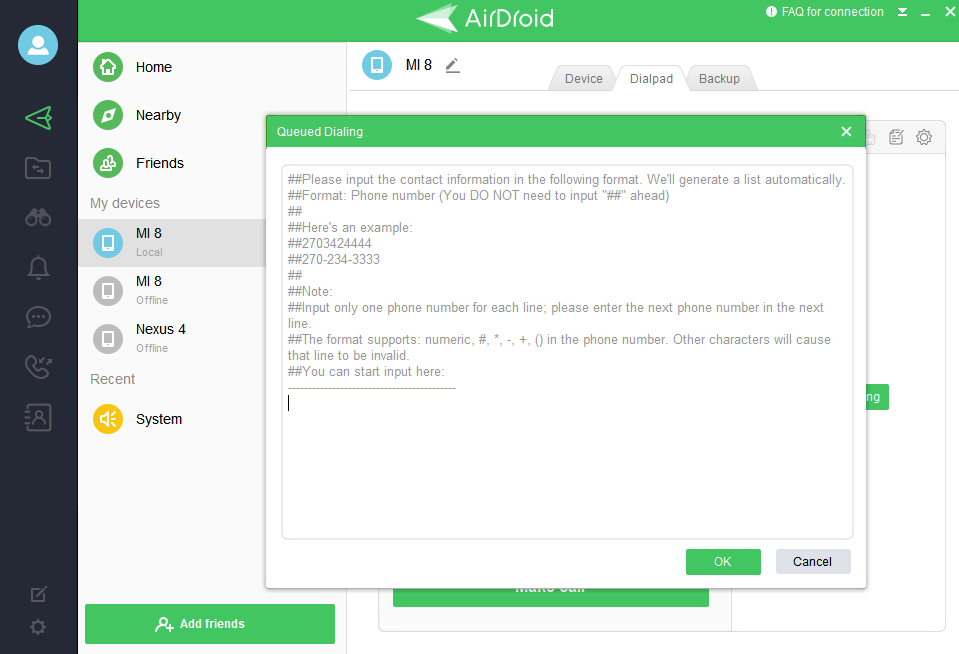Minimize the AirDroid window
This screenshot has width=959, height=654.
pyautogui.click(x=925, y=13)
